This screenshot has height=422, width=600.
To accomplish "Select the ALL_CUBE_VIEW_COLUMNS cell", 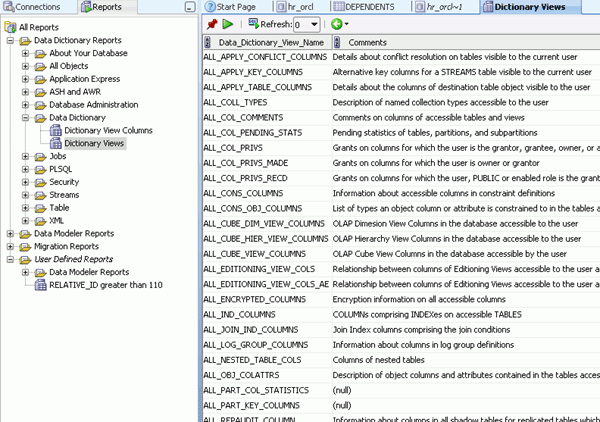I will [267, 254].
